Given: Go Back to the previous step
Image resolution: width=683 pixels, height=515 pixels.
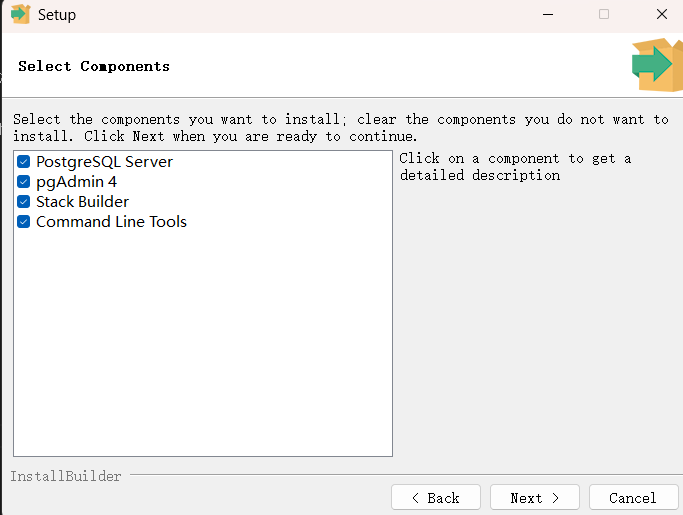Looking at the screenshot, I should point(436,497).
